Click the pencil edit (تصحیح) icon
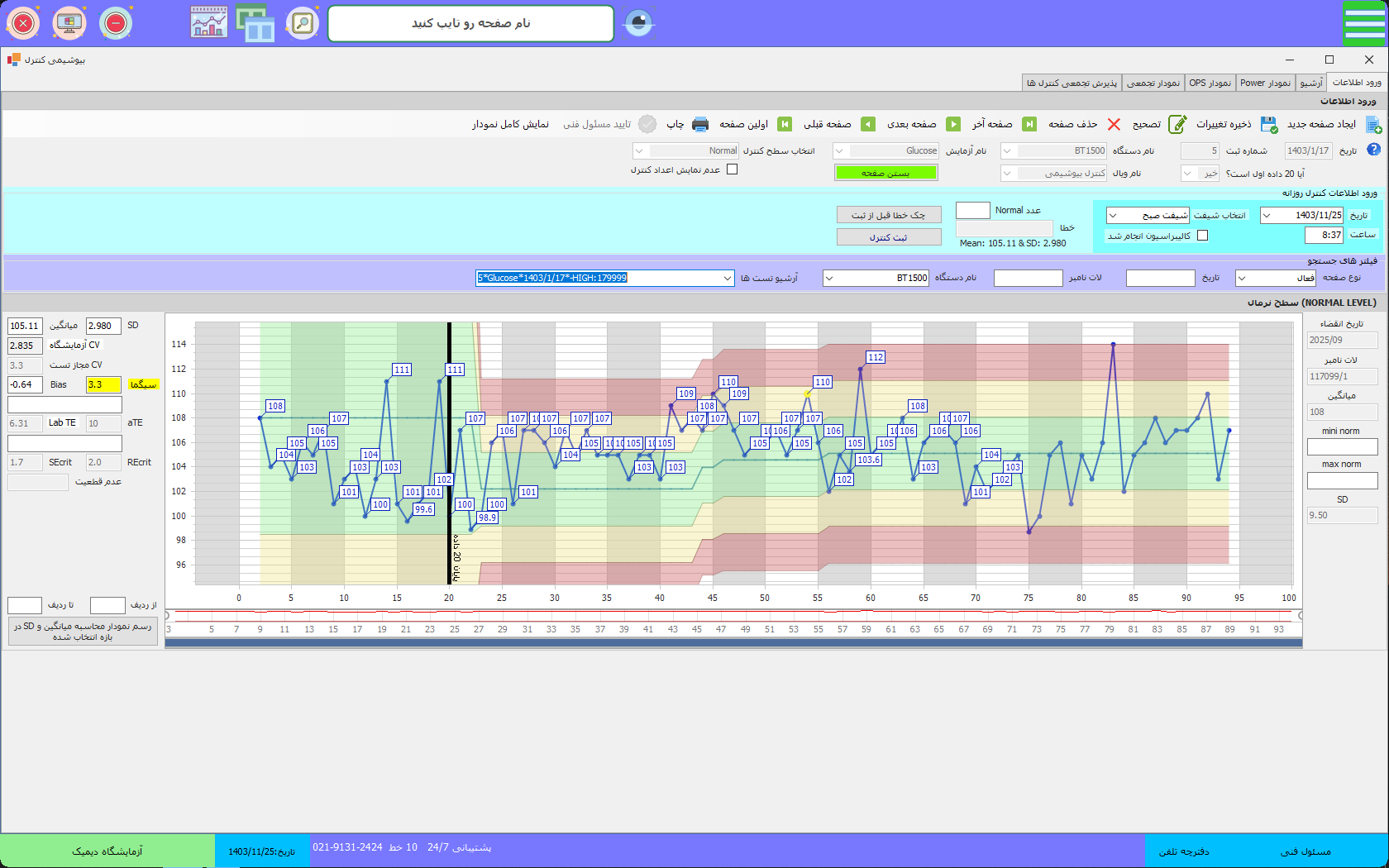Image resolution: width=1389 pixels, height=868 pixels. point(1177,124)
